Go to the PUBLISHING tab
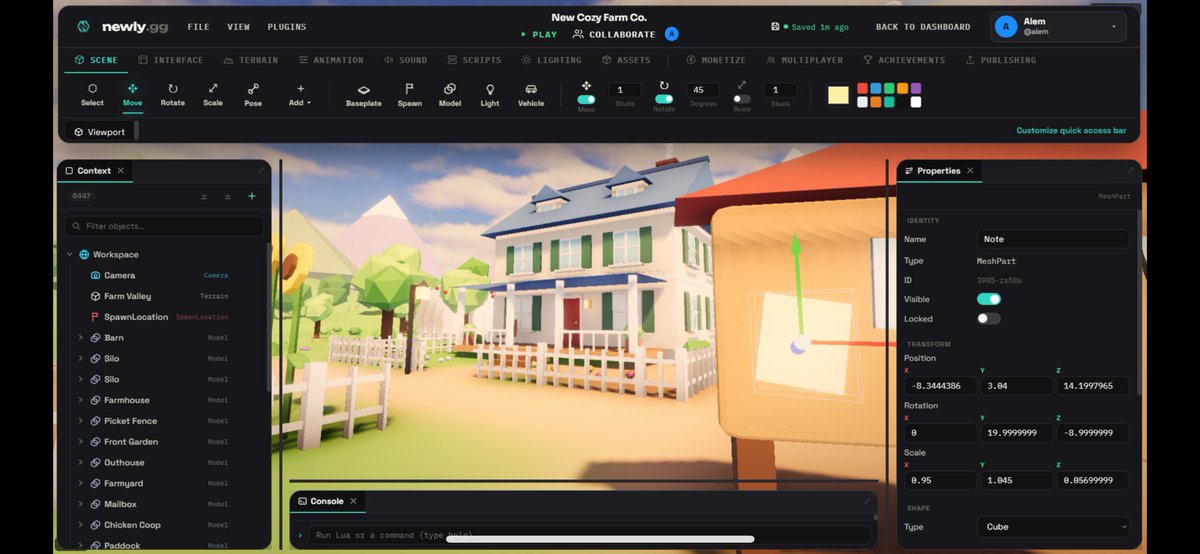This screenshot has width=1200, height=554. 1000,60
